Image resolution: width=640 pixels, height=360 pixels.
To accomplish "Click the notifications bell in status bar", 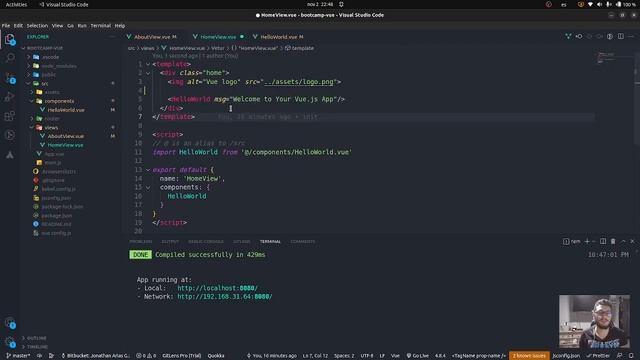I will [x=631, y=356].
